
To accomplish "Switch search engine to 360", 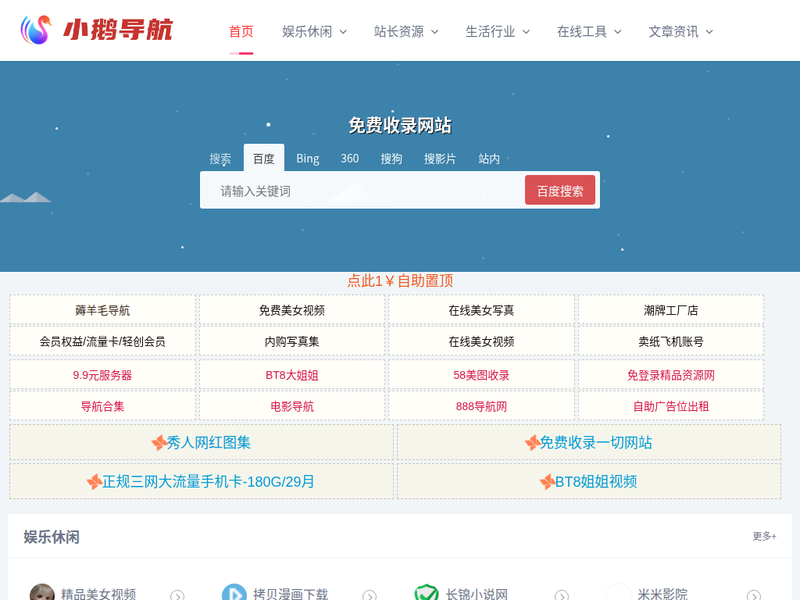I will click(x=349, y=159).
